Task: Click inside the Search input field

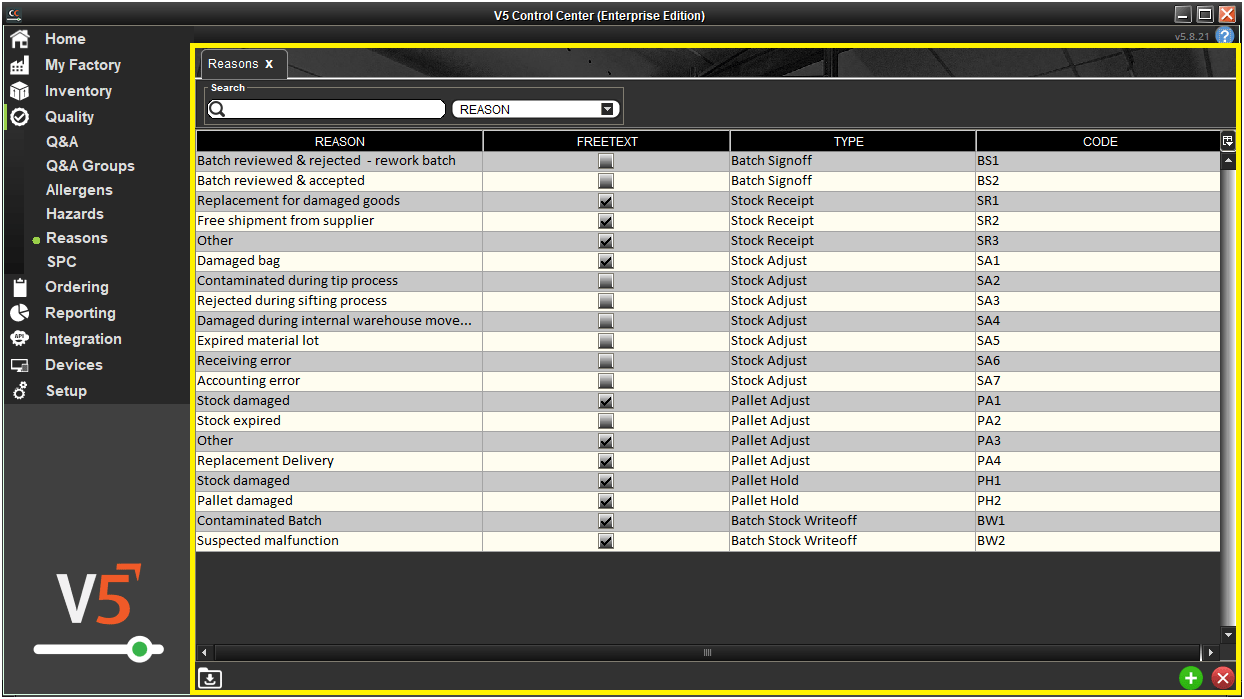Action: (x=330, y=108)
